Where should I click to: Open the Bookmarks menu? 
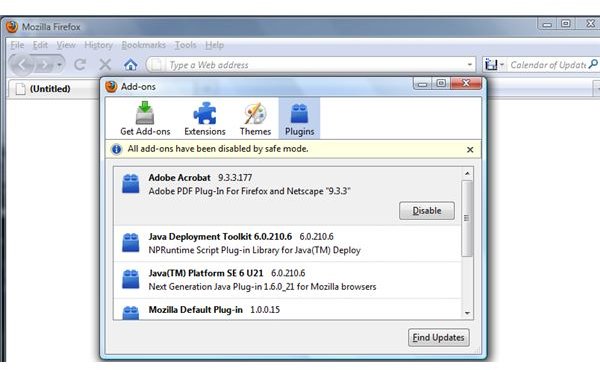143,45
